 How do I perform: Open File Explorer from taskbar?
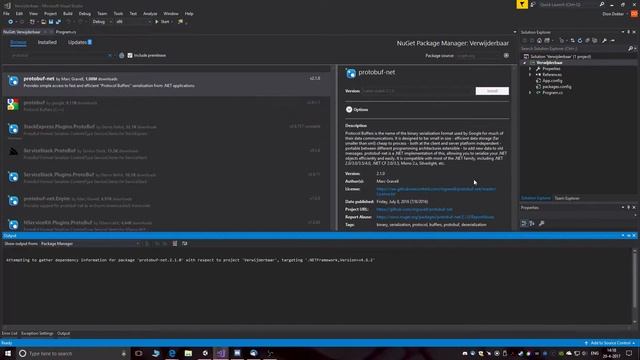pyautogui.click(x=188, y=353)
